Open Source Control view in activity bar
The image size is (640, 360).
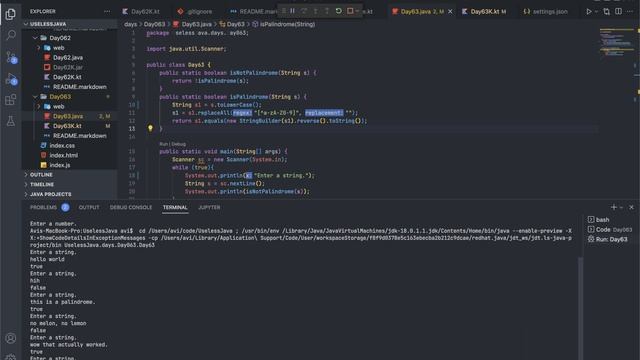(11, 57)
